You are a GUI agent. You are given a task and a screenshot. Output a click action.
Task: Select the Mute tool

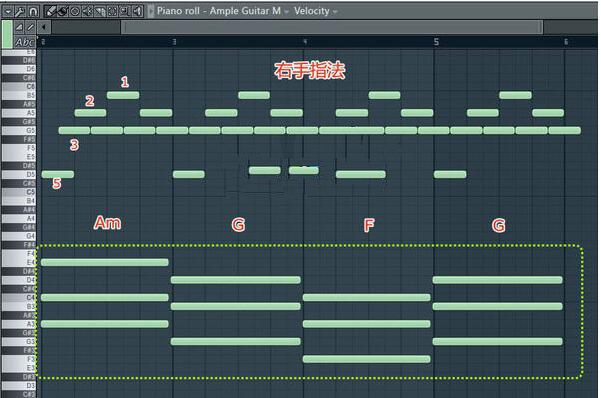pos(87,12)
